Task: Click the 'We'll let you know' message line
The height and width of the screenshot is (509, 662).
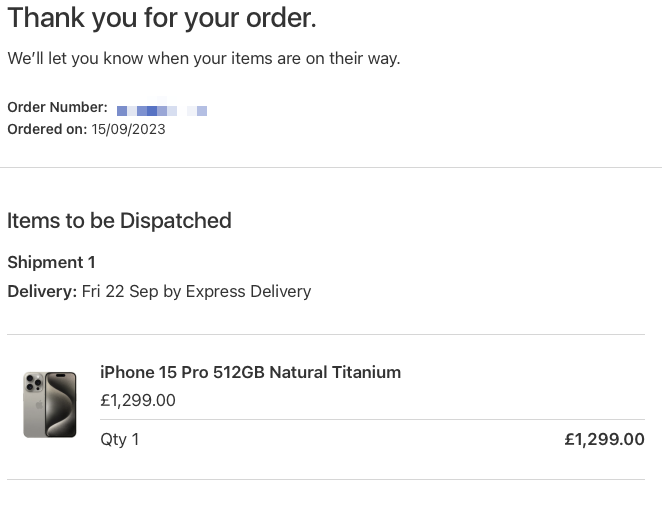Action: click(x=203, y=58)
